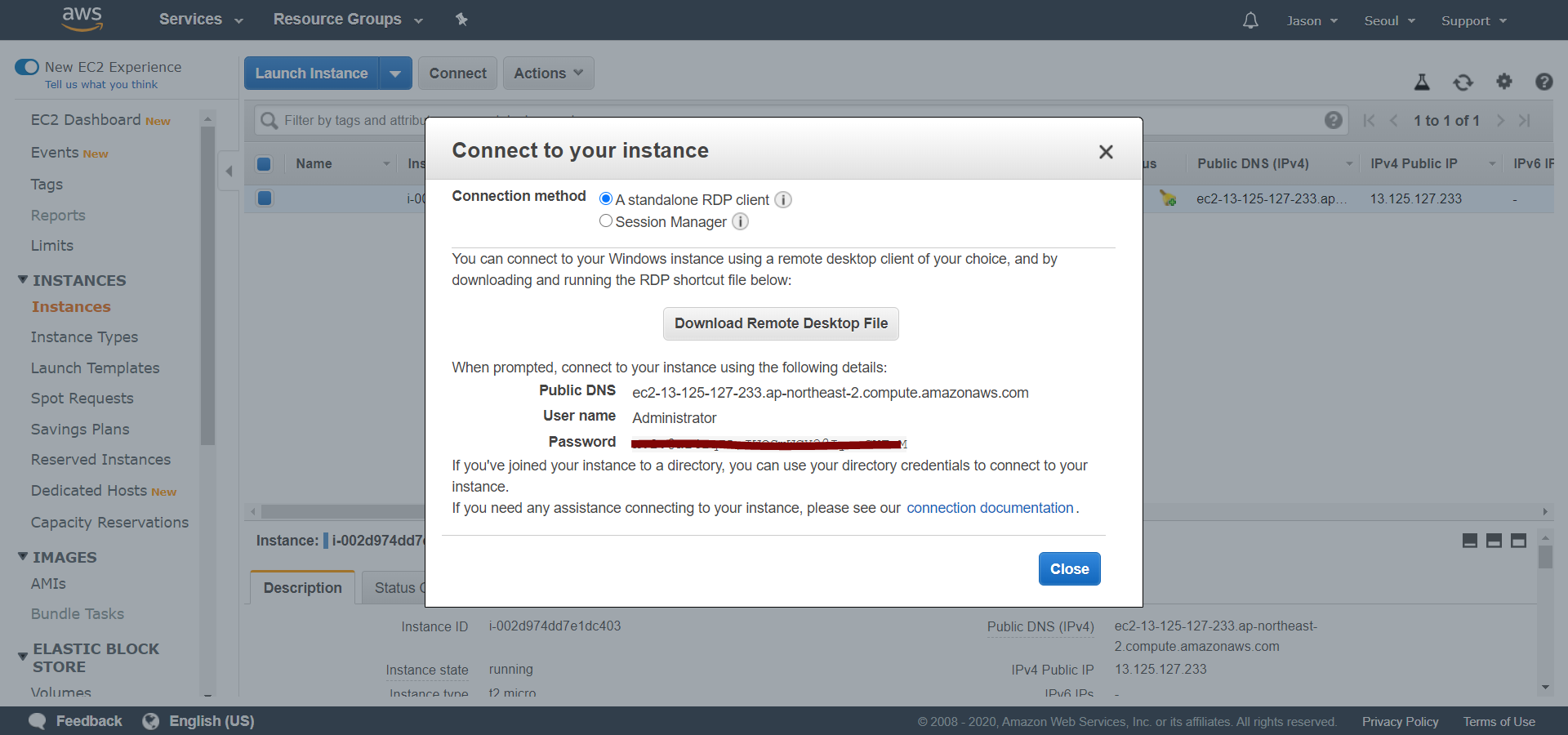The width and height of the screenshot is (1568, 735).
Task: Open AMIs in the sidebar
Action: (x=48, y=584)
